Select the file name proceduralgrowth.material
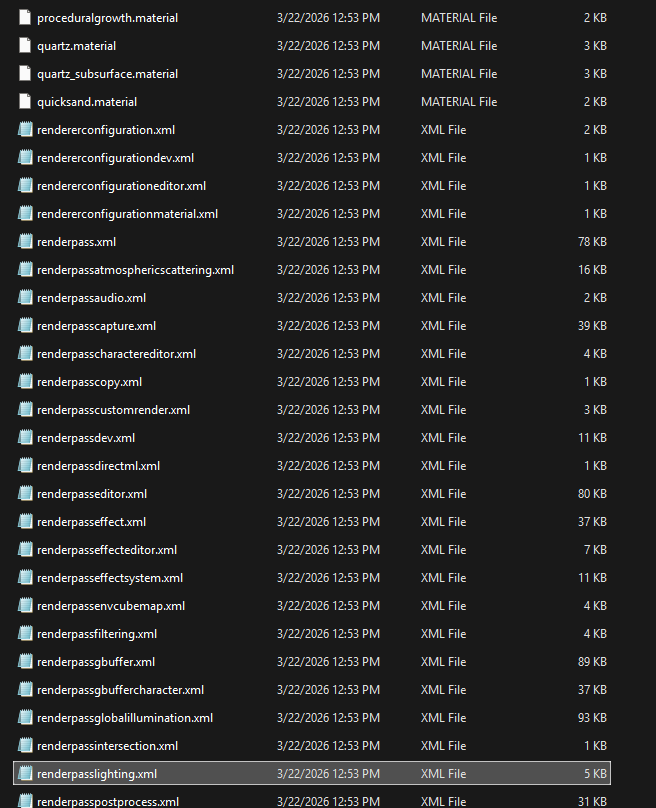The width and height of the screenshot is (656, 808). tap(107, 18)
